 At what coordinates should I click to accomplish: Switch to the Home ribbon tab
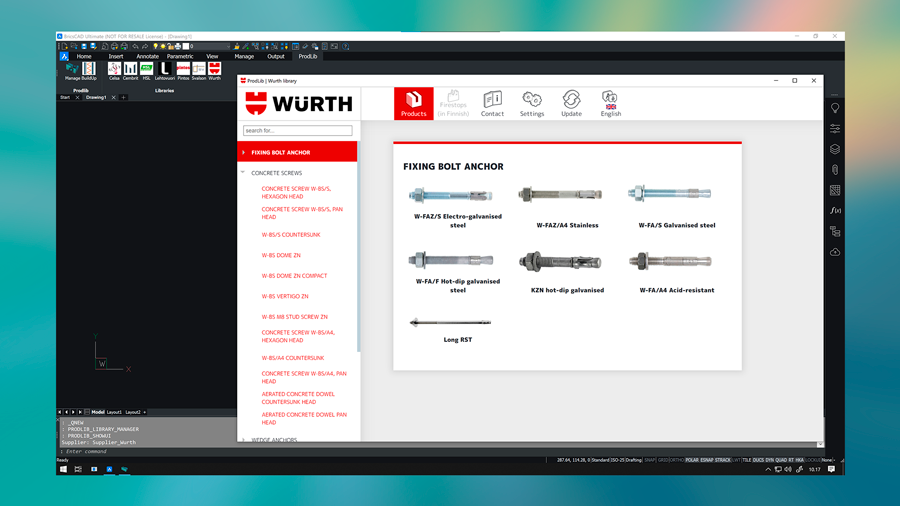tap(84, 56)
